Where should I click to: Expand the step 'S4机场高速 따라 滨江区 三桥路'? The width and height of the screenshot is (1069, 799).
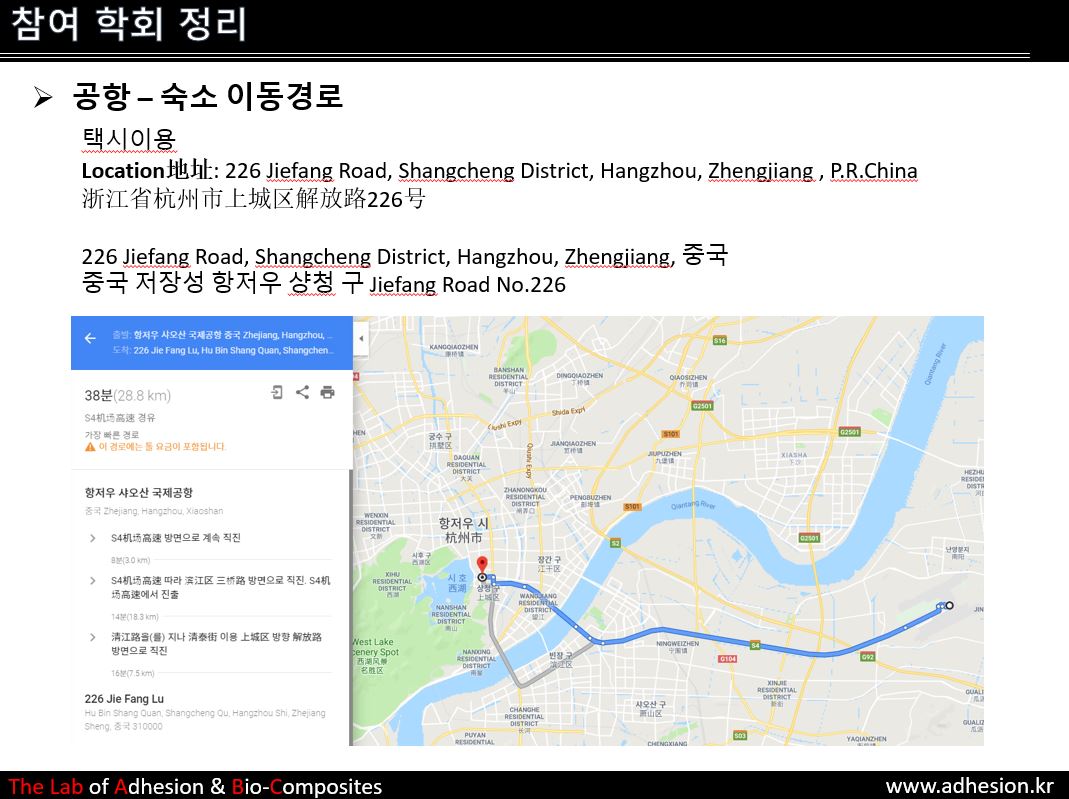coord(93,581)
